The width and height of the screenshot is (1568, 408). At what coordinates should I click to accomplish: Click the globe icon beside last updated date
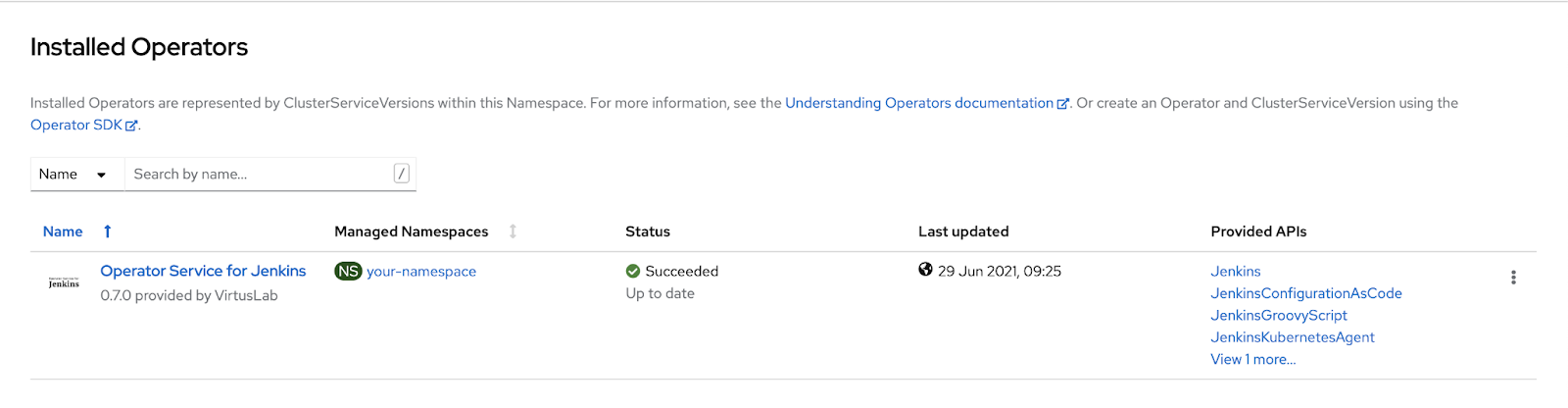click(925, 270)
